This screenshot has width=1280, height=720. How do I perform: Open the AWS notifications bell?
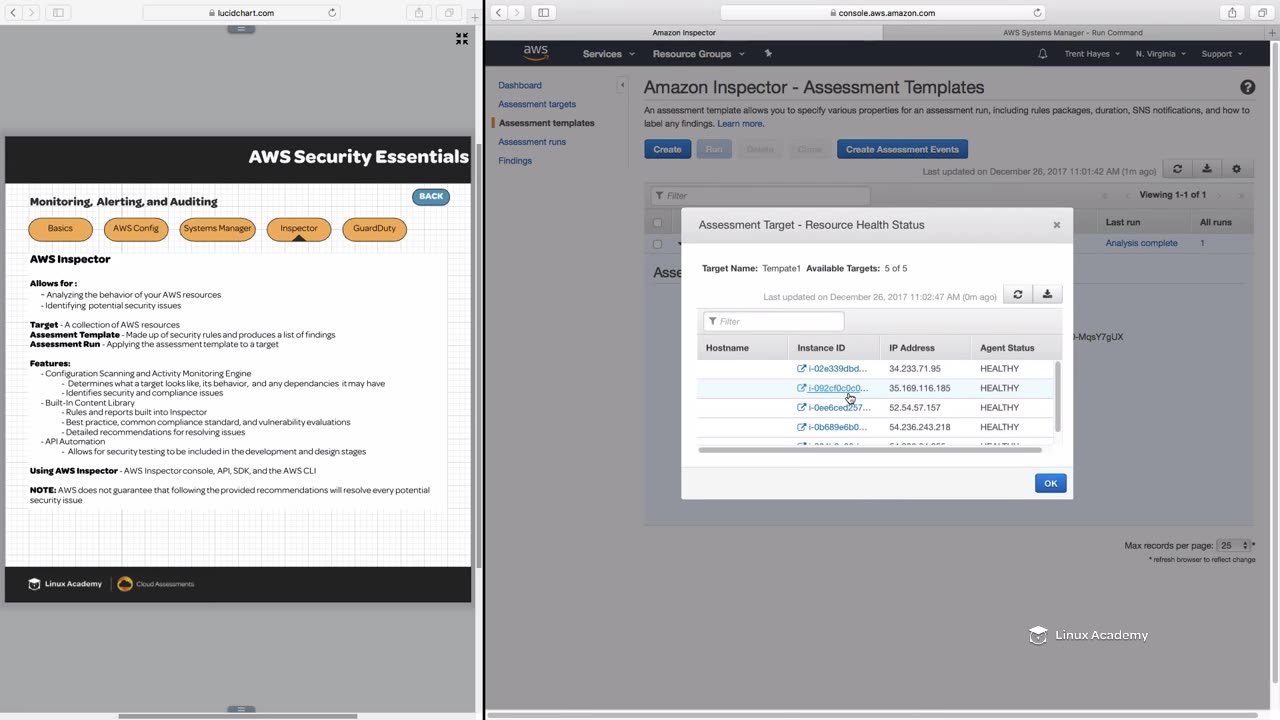pos(1043,54)
